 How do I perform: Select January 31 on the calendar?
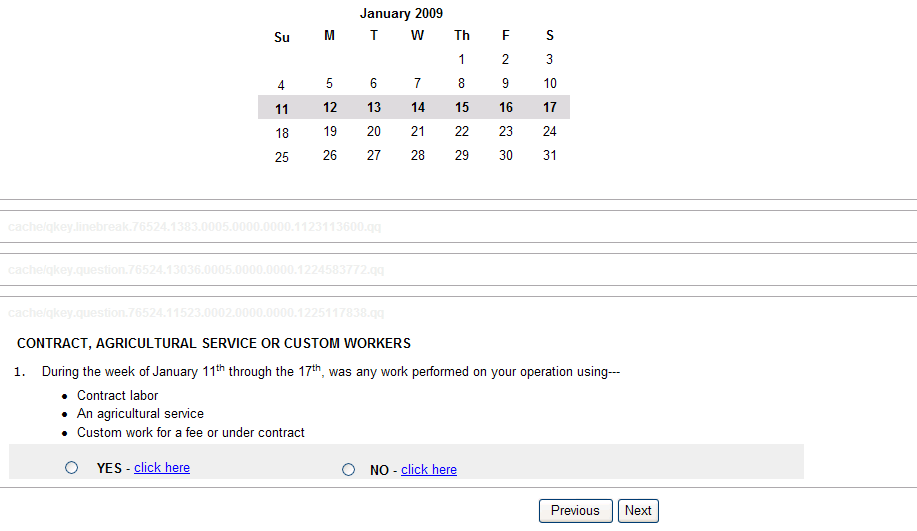click(x=550, y=155)
